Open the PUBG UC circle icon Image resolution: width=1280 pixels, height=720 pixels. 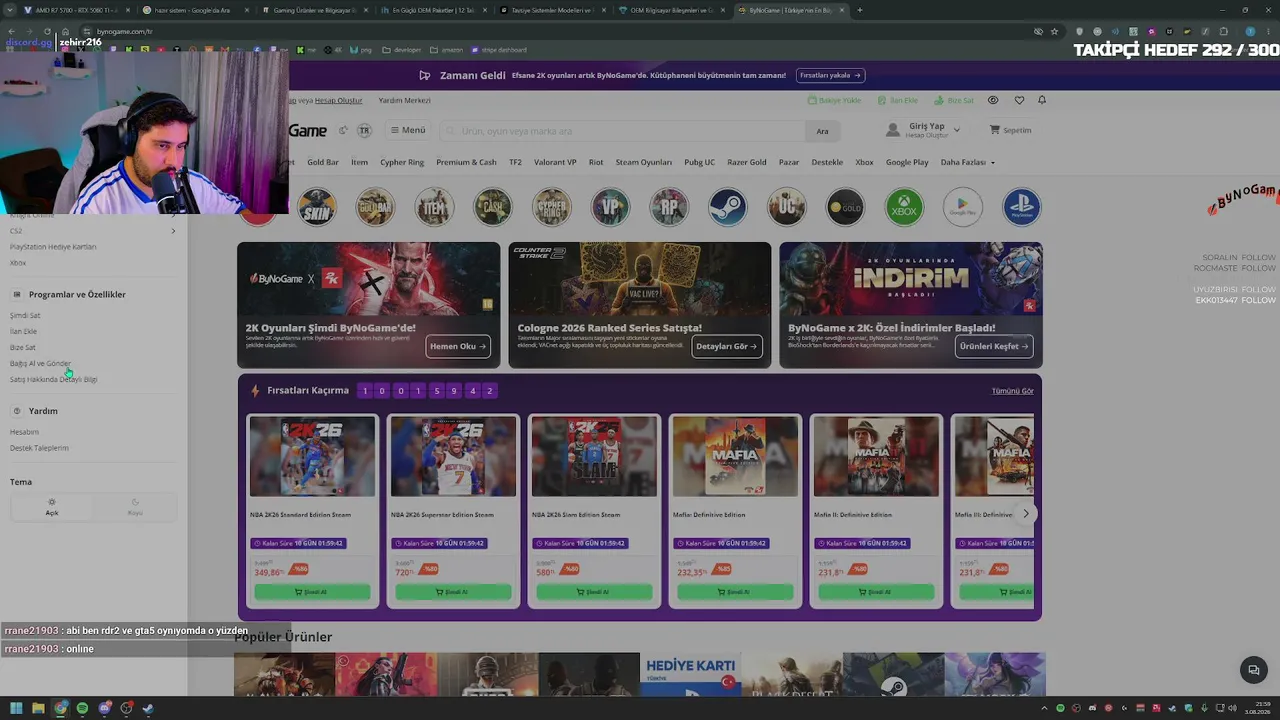786,207
